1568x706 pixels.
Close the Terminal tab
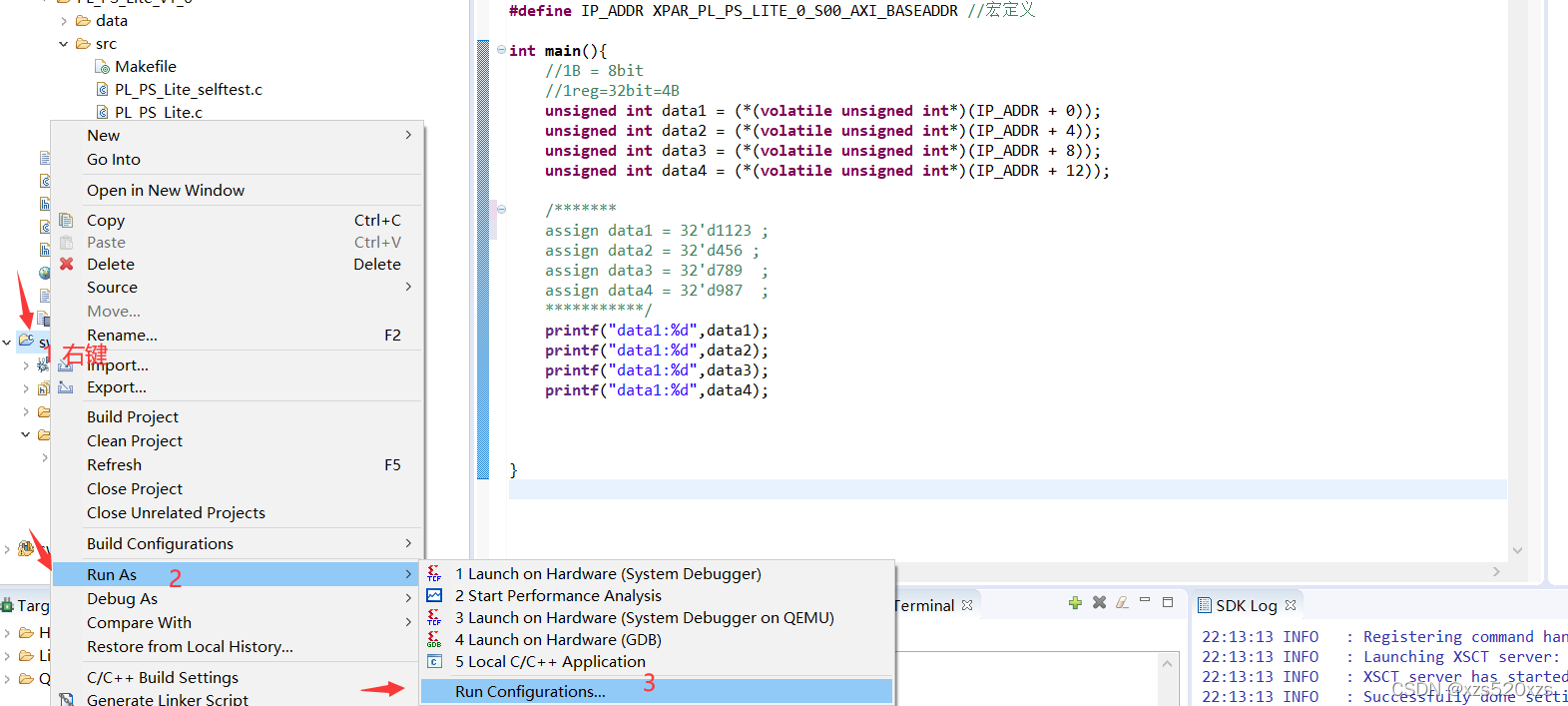[967, 605]
